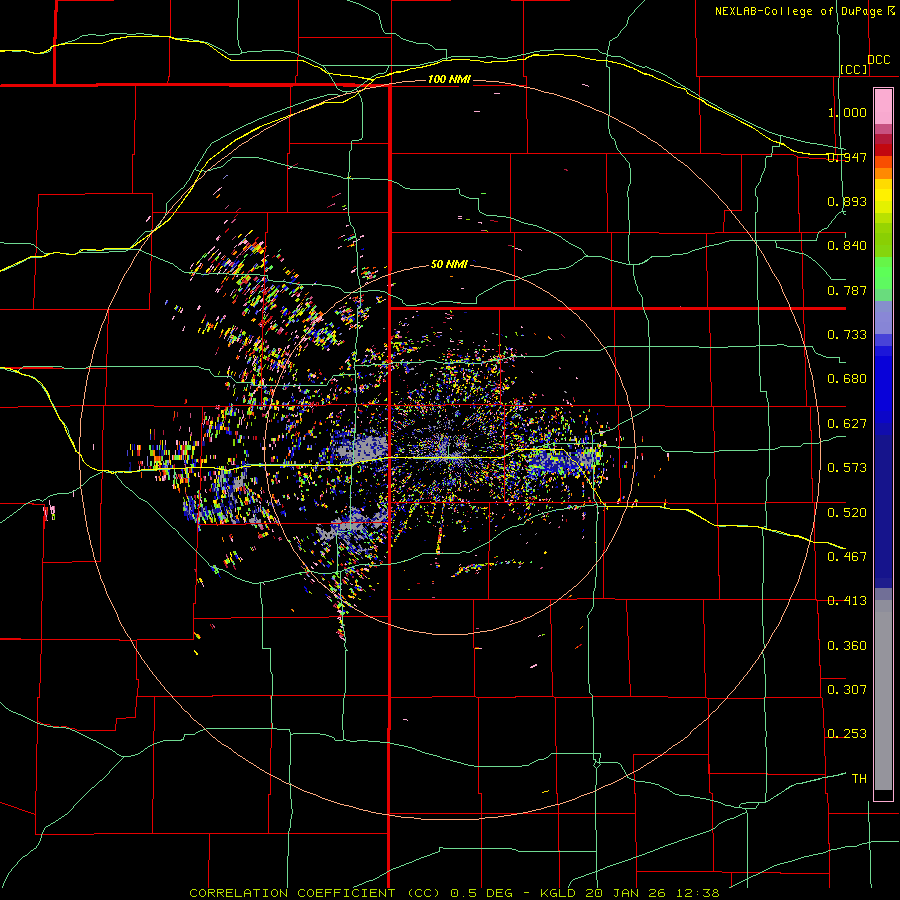Pick the 0.840 scale label

[847, 246]
